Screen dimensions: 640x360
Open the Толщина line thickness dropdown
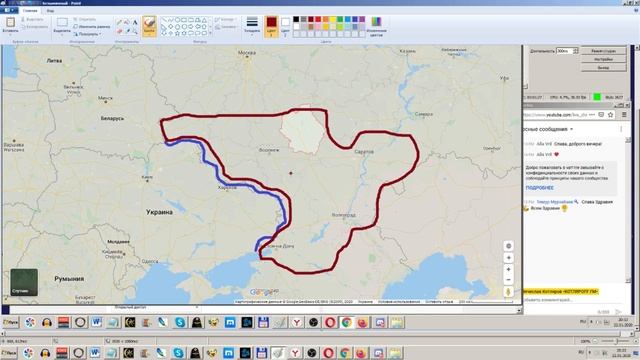pos(252,35)
